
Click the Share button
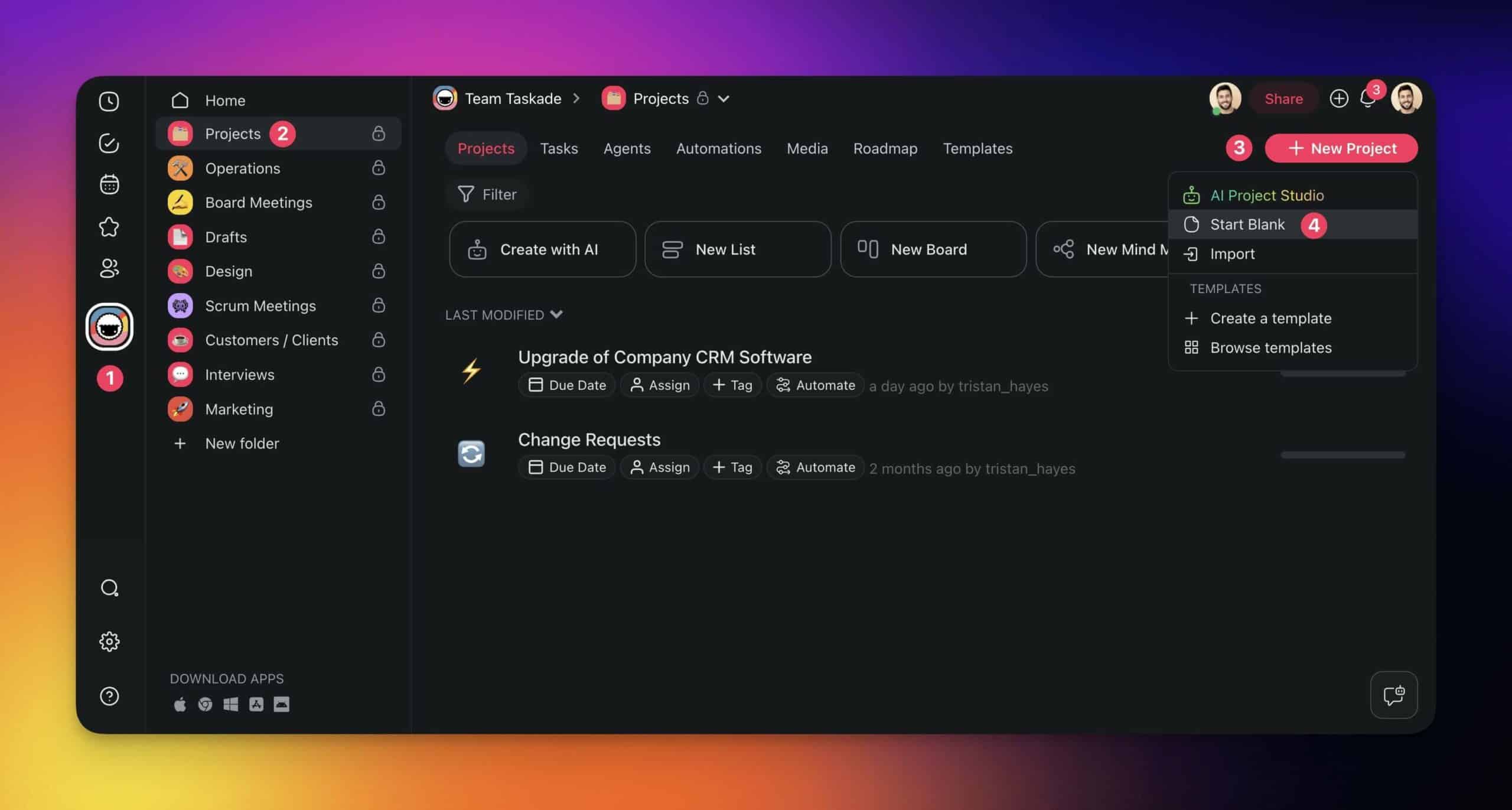click(x=1283, y=99)
